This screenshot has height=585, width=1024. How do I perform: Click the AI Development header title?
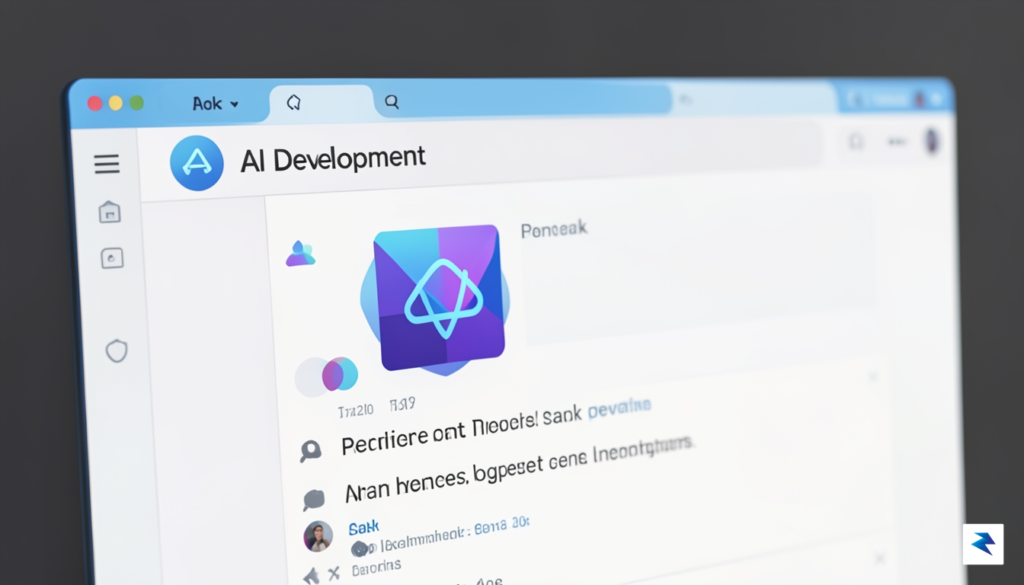[333, 159]
